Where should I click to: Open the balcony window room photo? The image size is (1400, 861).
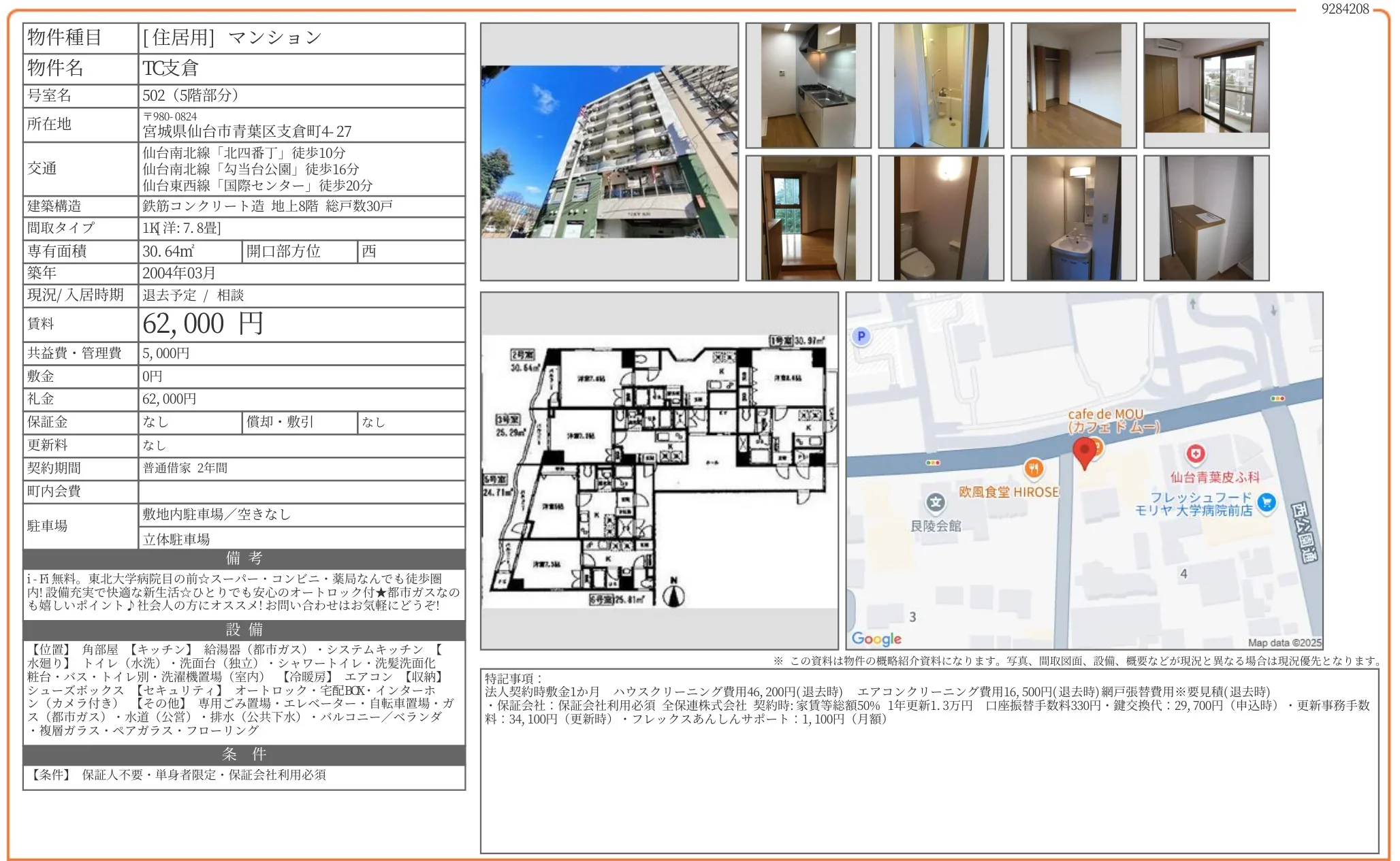pyautogui.click(x=1206, y=85)
